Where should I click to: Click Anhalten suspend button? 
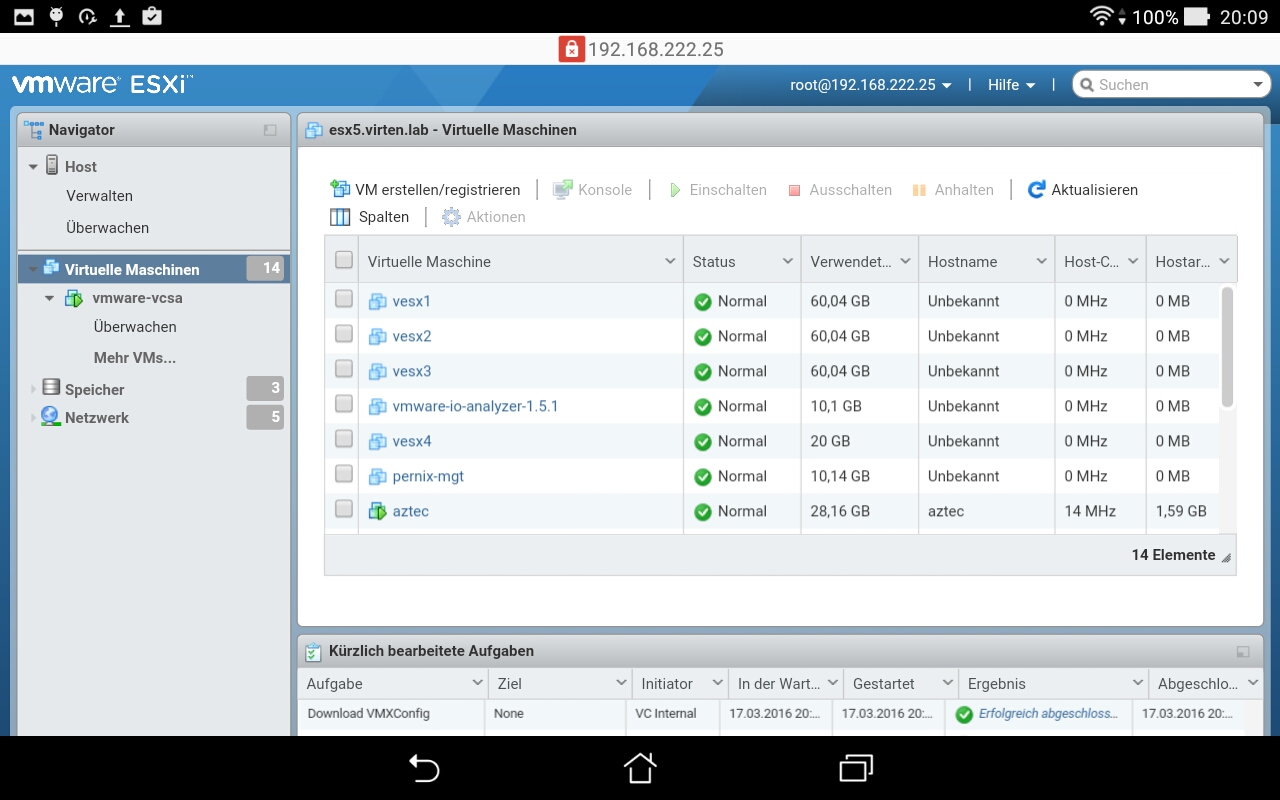pyautogui.click(x=953, y=189)
